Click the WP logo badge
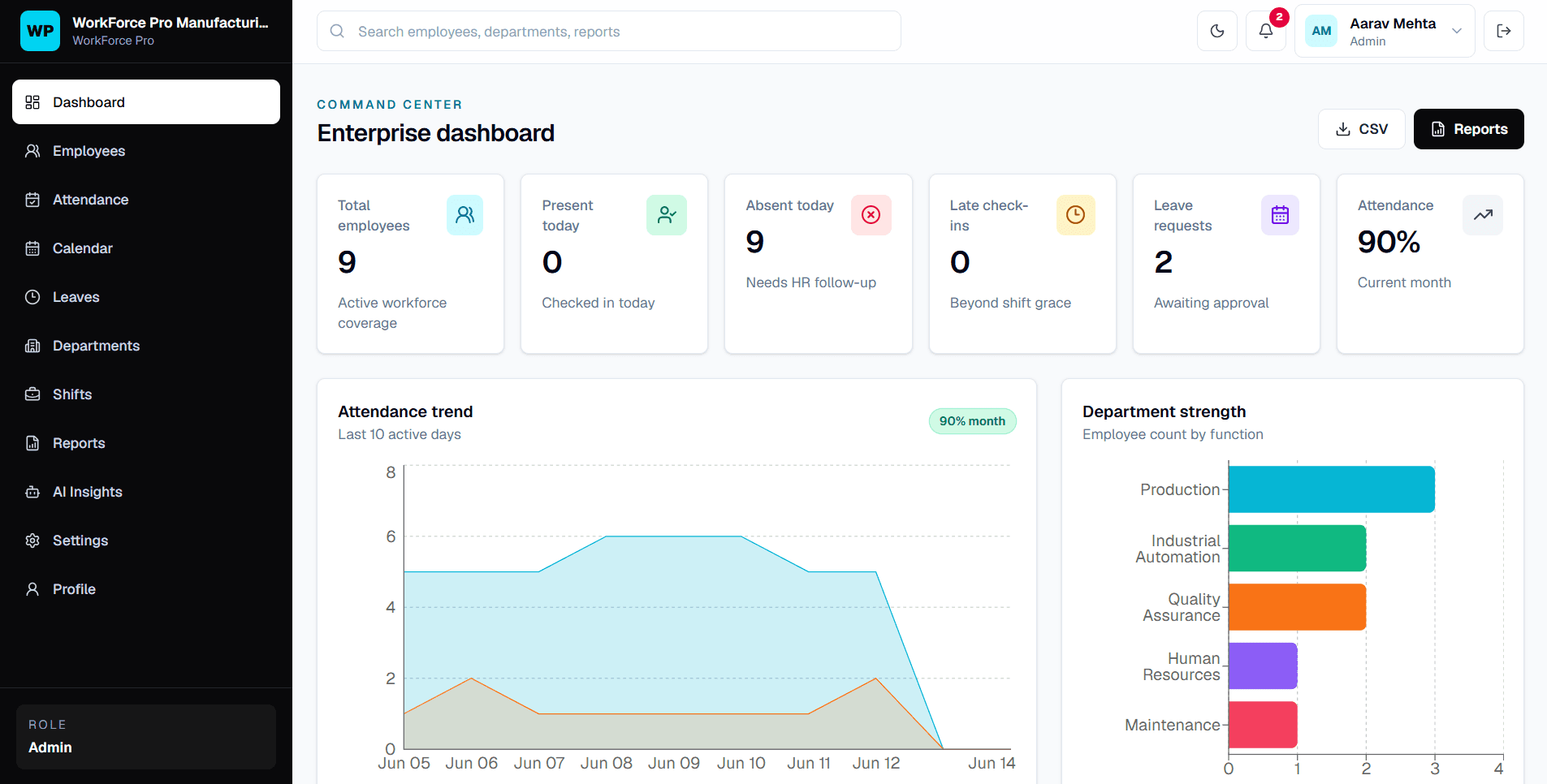1547x784 pixels. click(40, 31)
